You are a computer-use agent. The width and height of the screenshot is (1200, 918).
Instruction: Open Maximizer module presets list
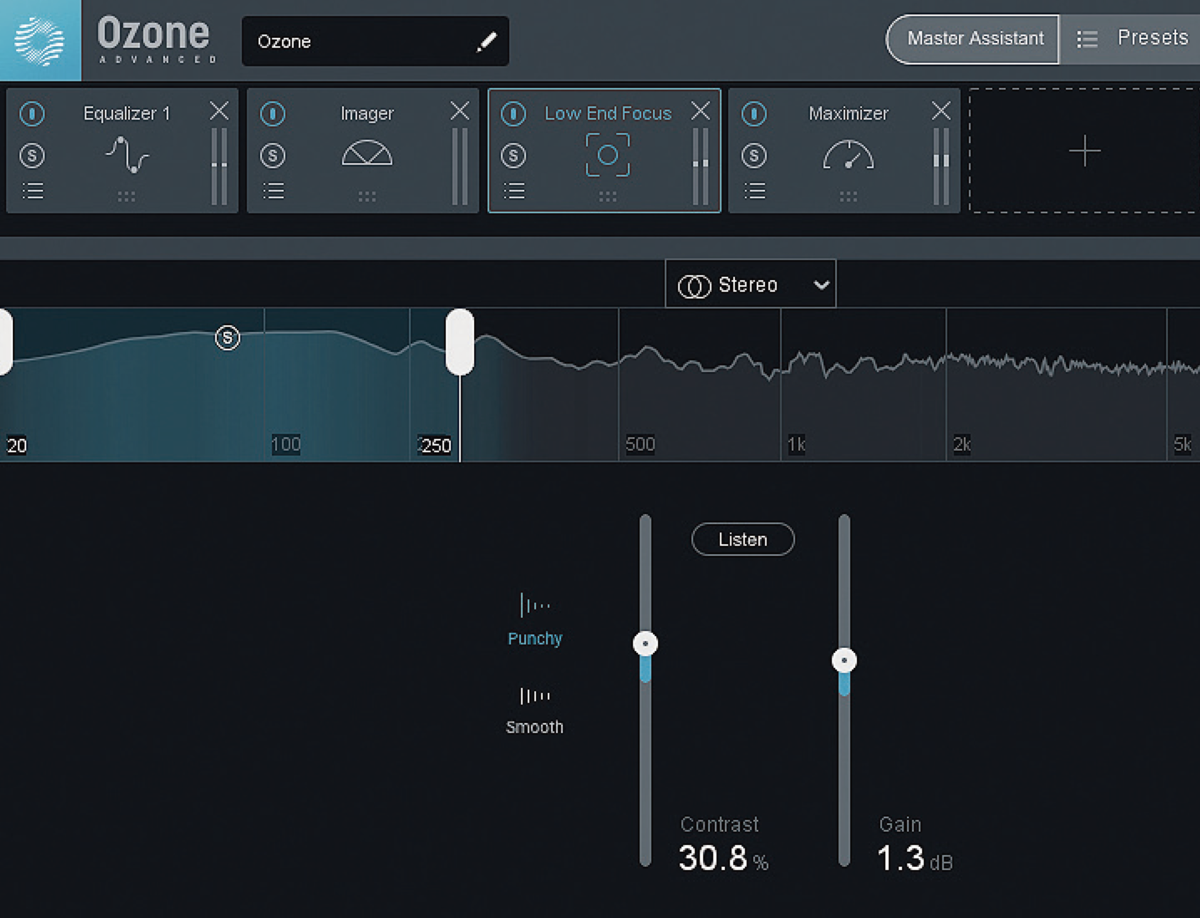(x=755, y=190)
